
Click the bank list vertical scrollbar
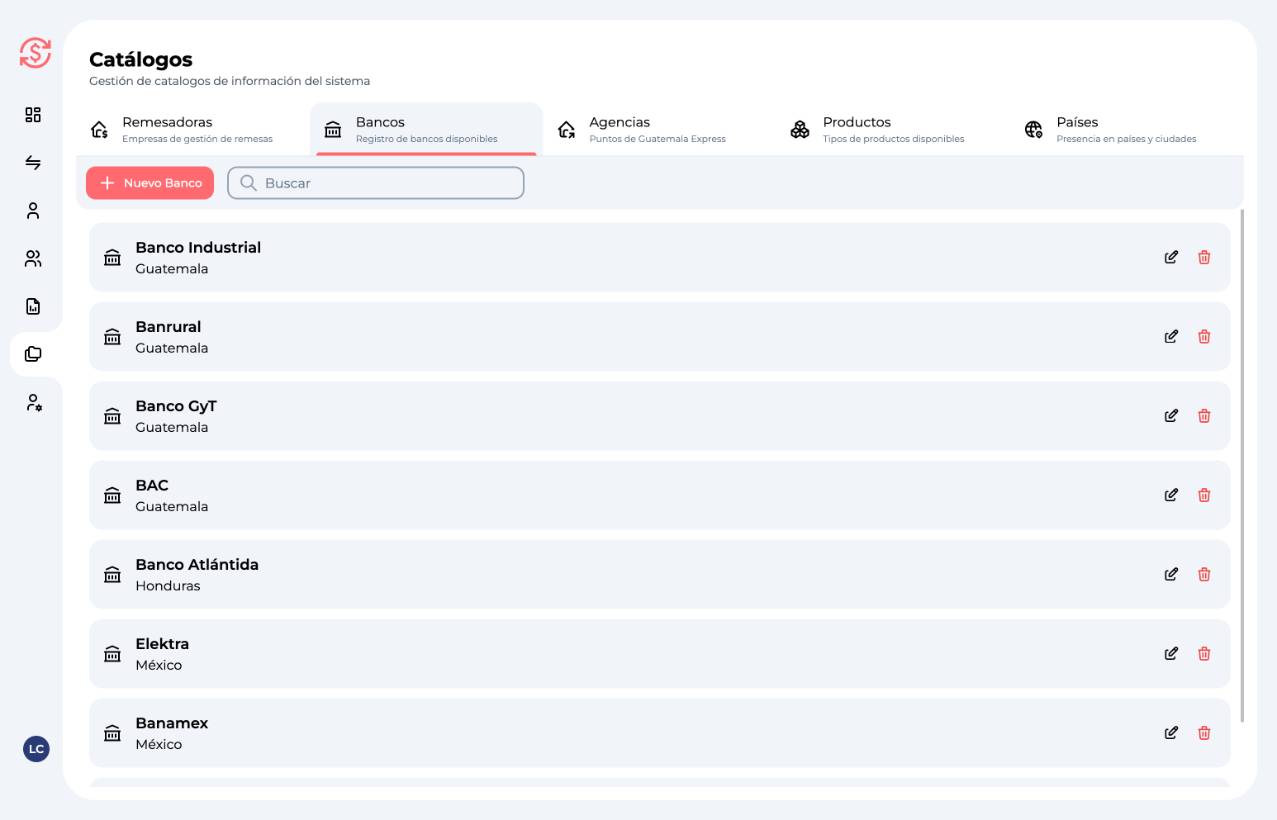(x=1242, y=465)
